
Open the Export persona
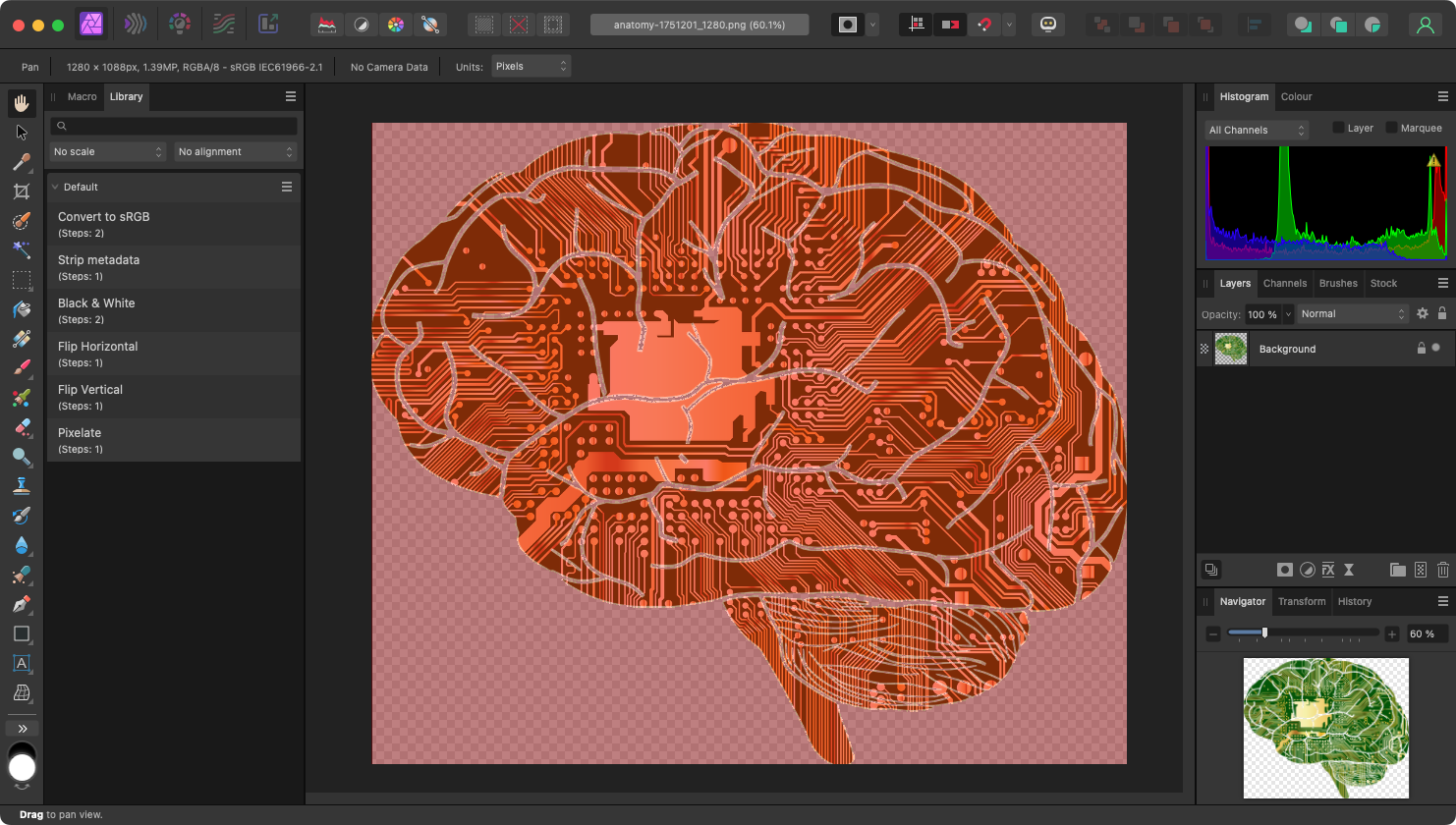268,25
